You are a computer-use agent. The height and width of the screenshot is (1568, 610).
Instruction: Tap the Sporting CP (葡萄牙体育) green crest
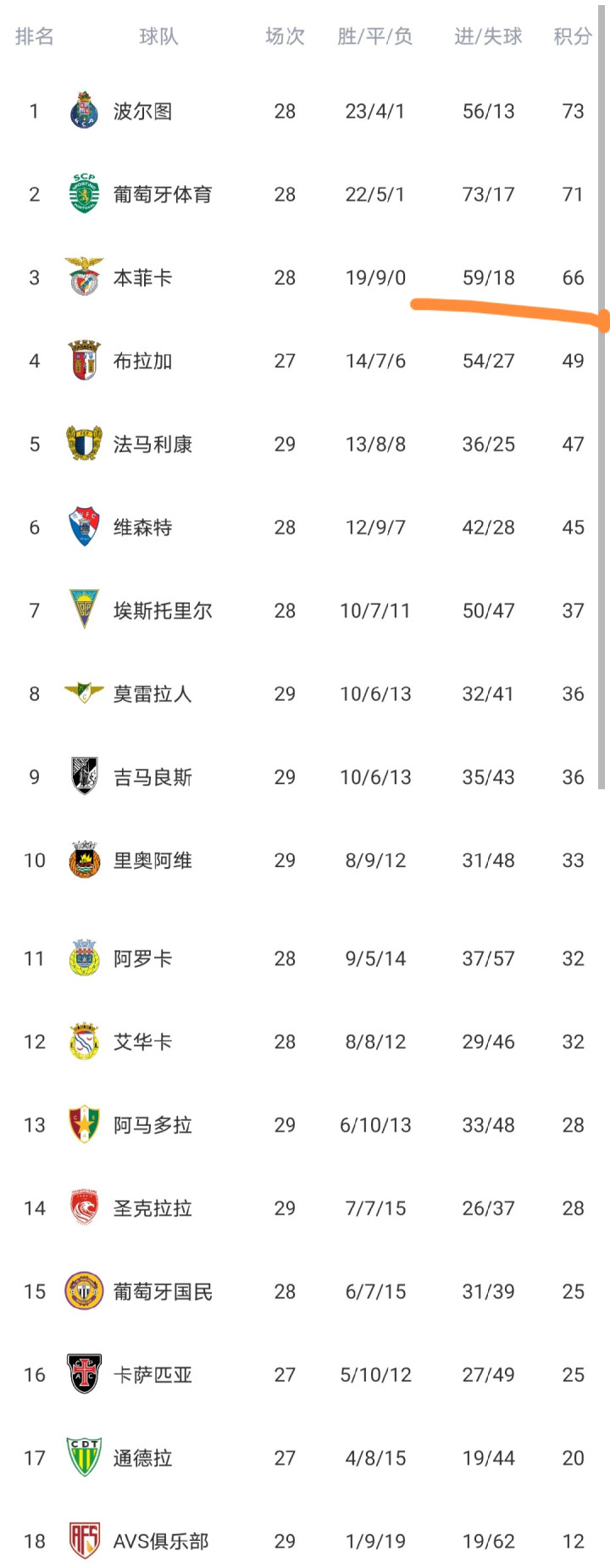coord(84,194)
